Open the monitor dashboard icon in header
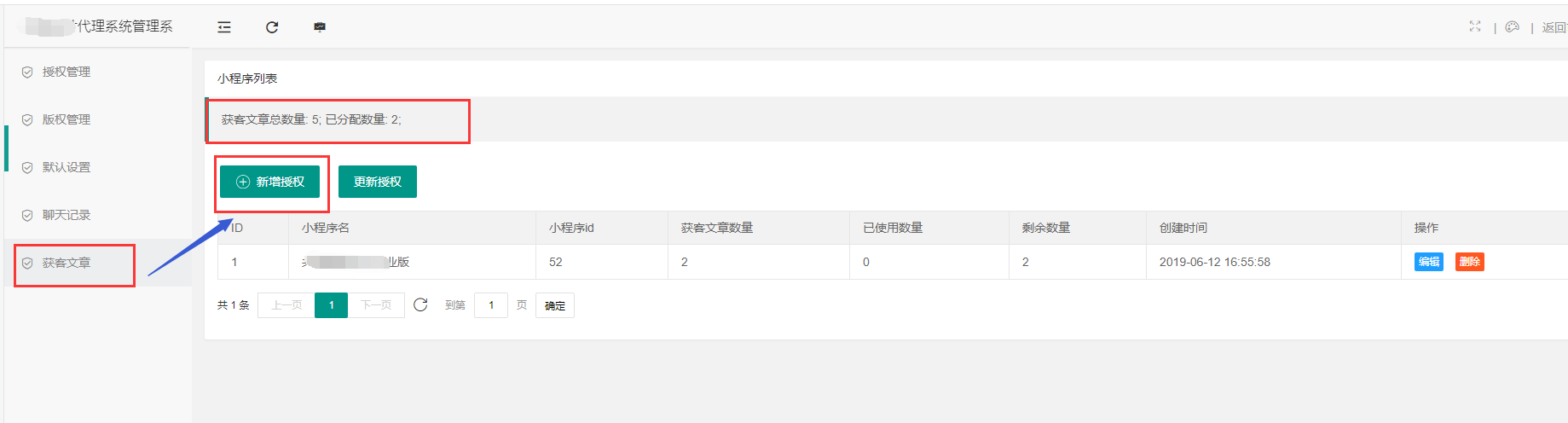The image size is (1568, 423). [x=320, y=27]
